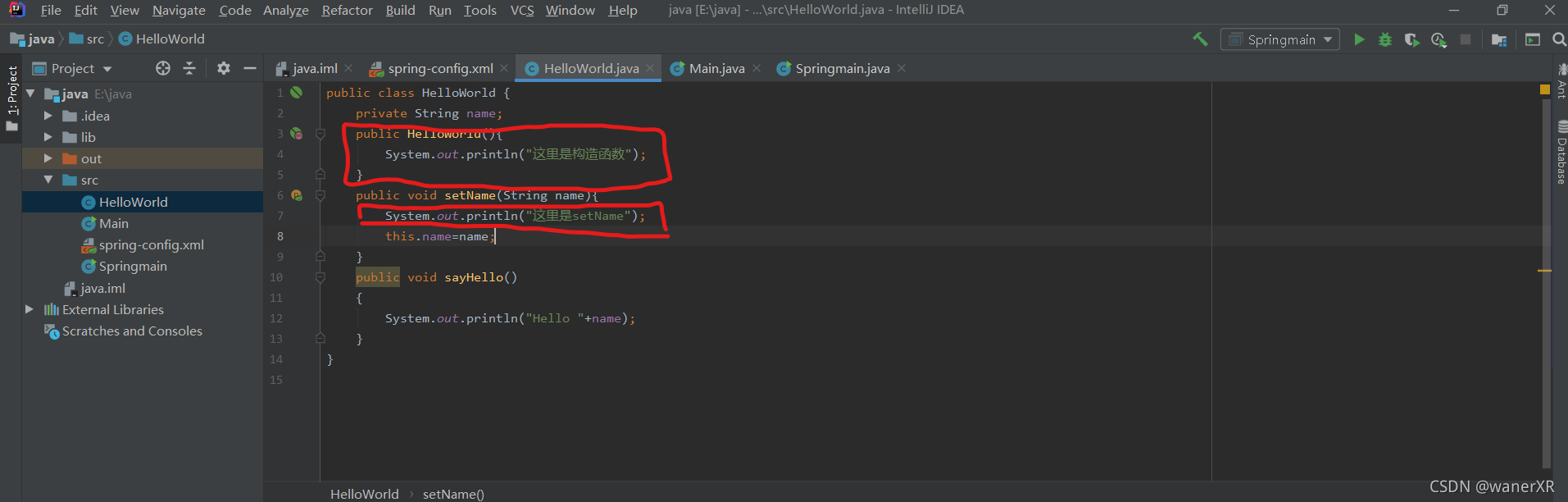Fold the sayHello method at line 10
Image resolution: width=1568 pixels, height=502 pixels.
point(320,277)
